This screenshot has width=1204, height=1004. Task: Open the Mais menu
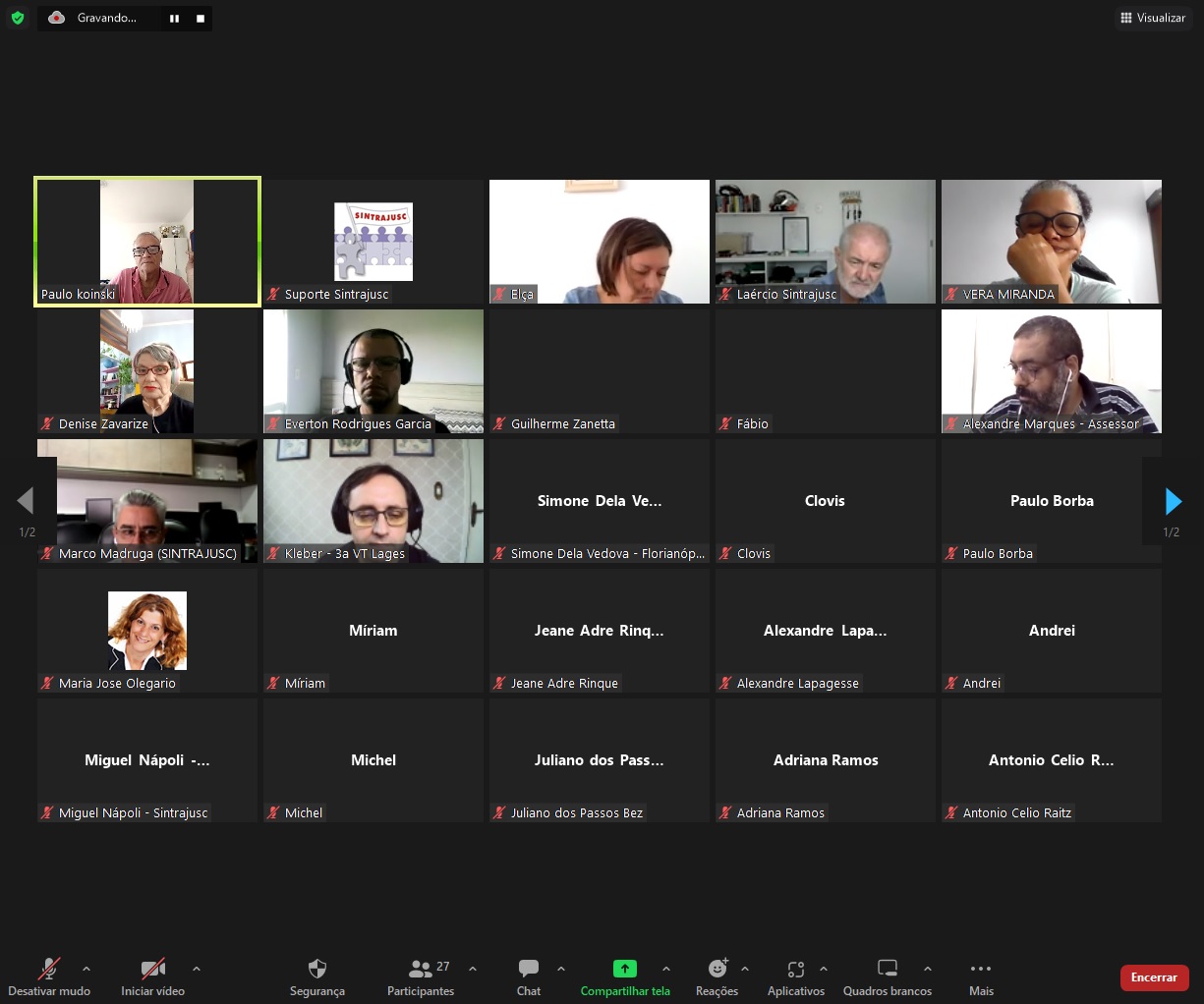[x=981, y=976]
